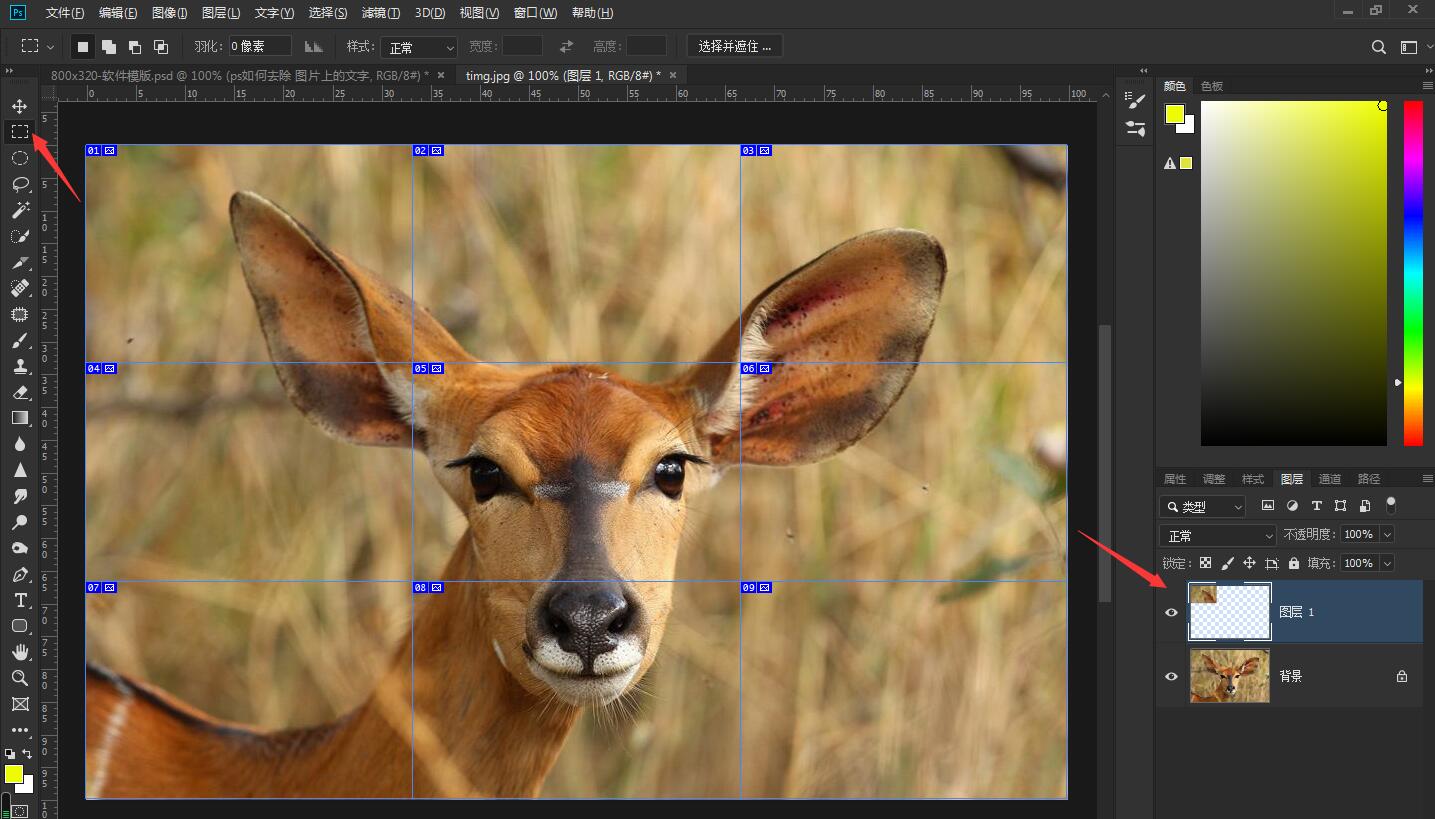This screenshot has height=819, width=1435.
Task: Hide the 图层 1 layer visibility
Action: (1171, 612)
